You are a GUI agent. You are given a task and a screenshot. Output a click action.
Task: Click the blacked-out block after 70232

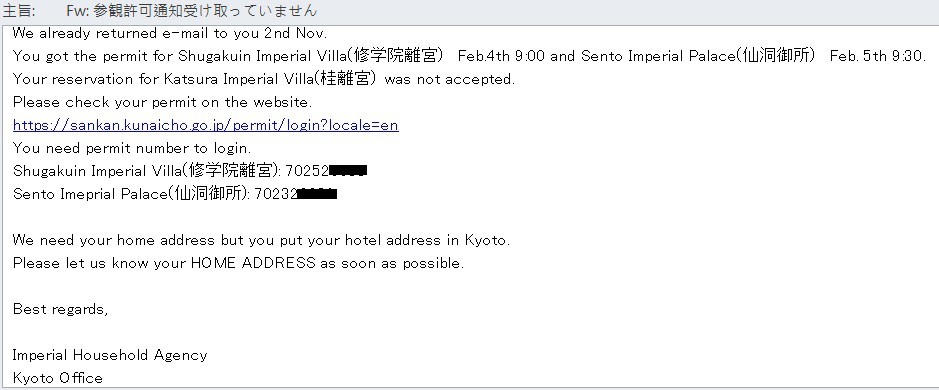pyautogui.click(x=318, y=194)
